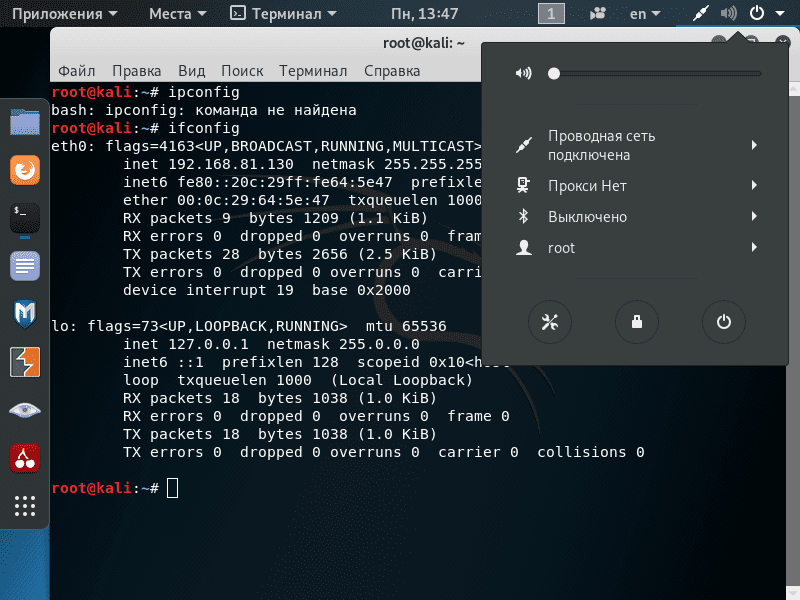Click the Cherrytree icon in the dock
The image size is (800, 600).
coord(25,458)
